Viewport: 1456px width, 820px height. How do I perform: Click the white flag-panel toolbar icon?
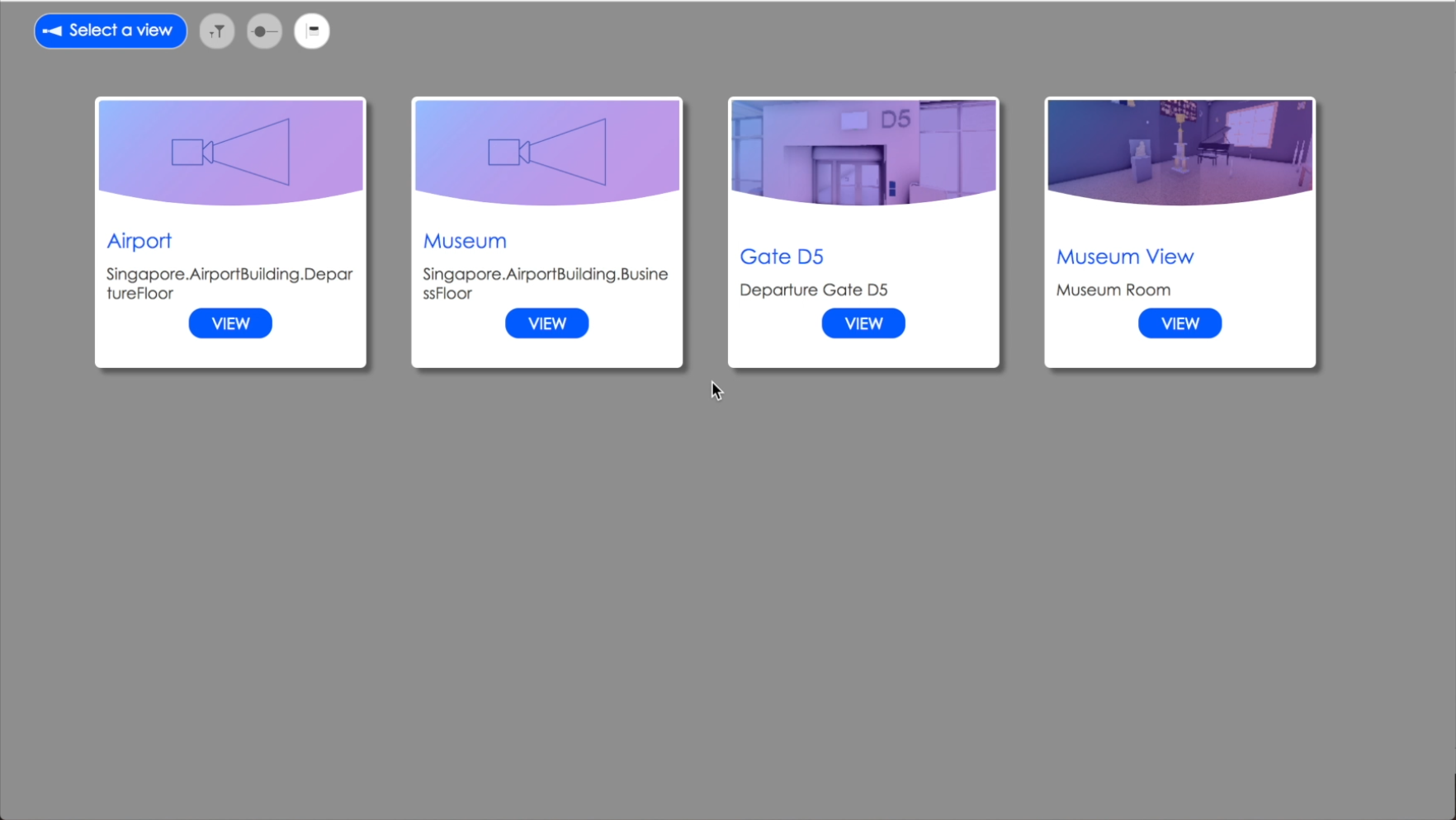pyautogui.click(x=312, y=31)
